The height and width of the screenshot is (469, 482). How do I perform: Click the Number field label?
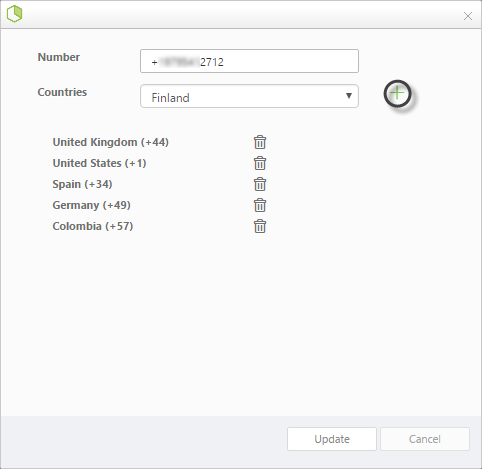(59, 57)
